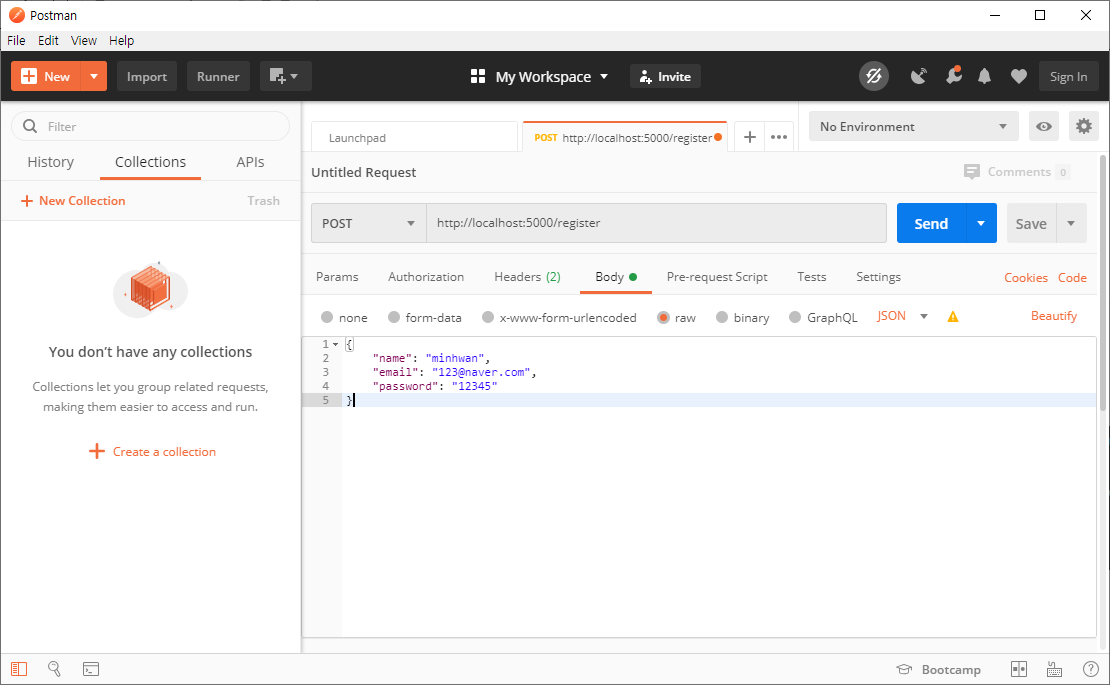Image resolution: width=1110 pixels, height=685 pixels.
Task: Open a new request tab with plus icon
Action: 750,137
